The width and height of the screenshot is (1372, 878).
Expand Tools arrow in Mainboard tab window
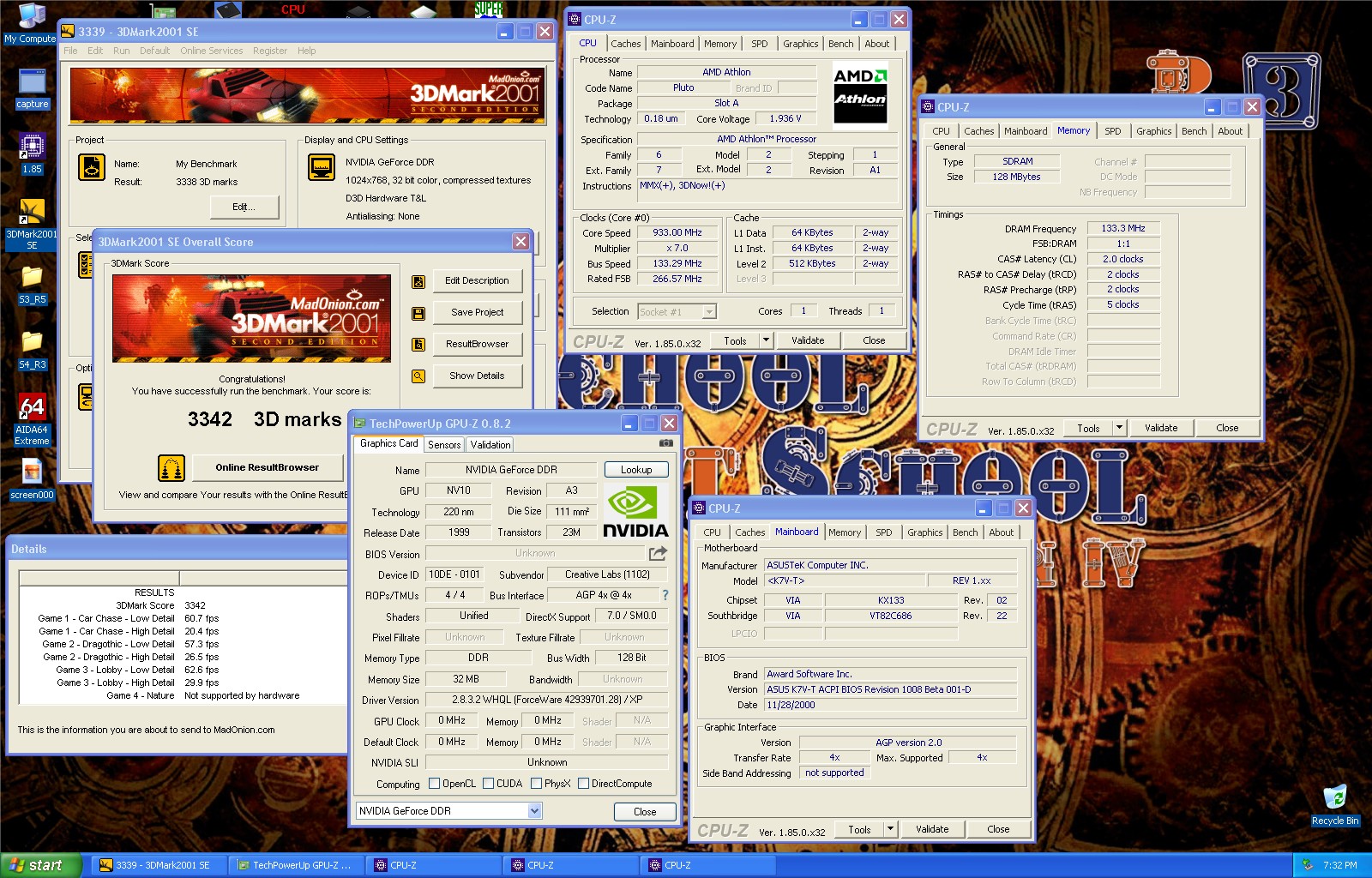coord(890,829)
